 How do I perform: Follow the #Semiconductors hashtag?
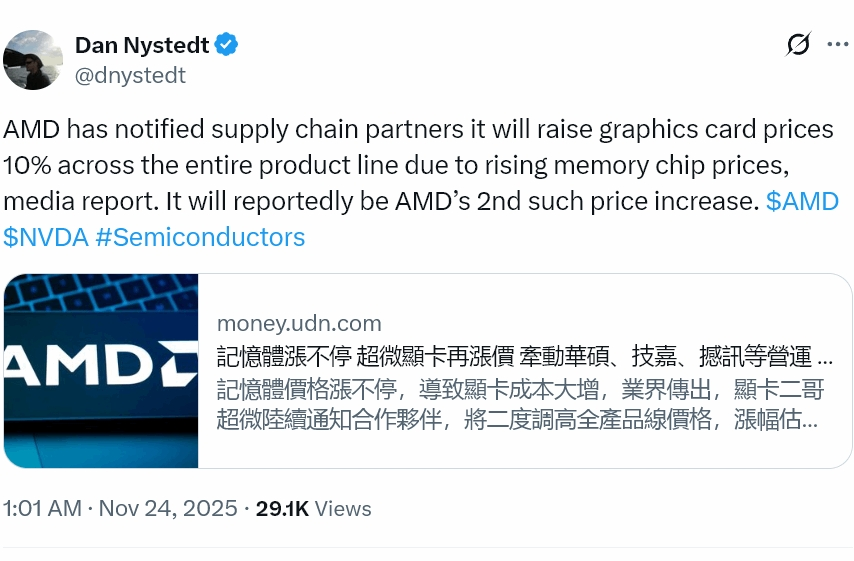click(200, 237)
